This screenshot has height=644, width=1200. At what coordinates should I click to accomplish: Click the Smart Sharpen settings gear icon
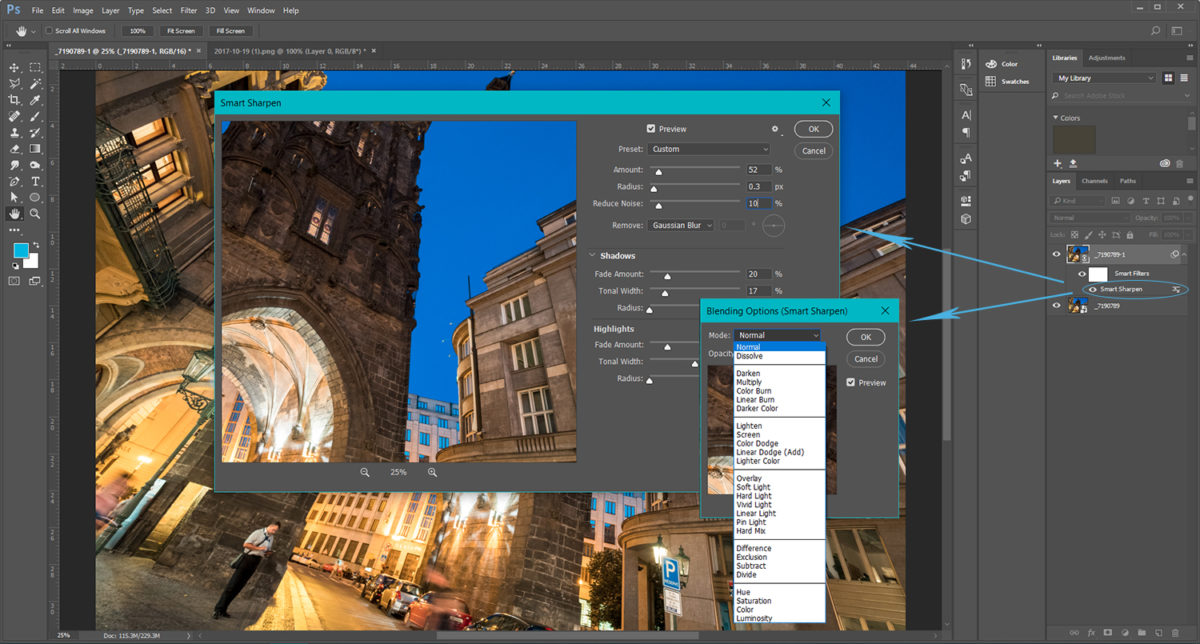pos(774,129)
